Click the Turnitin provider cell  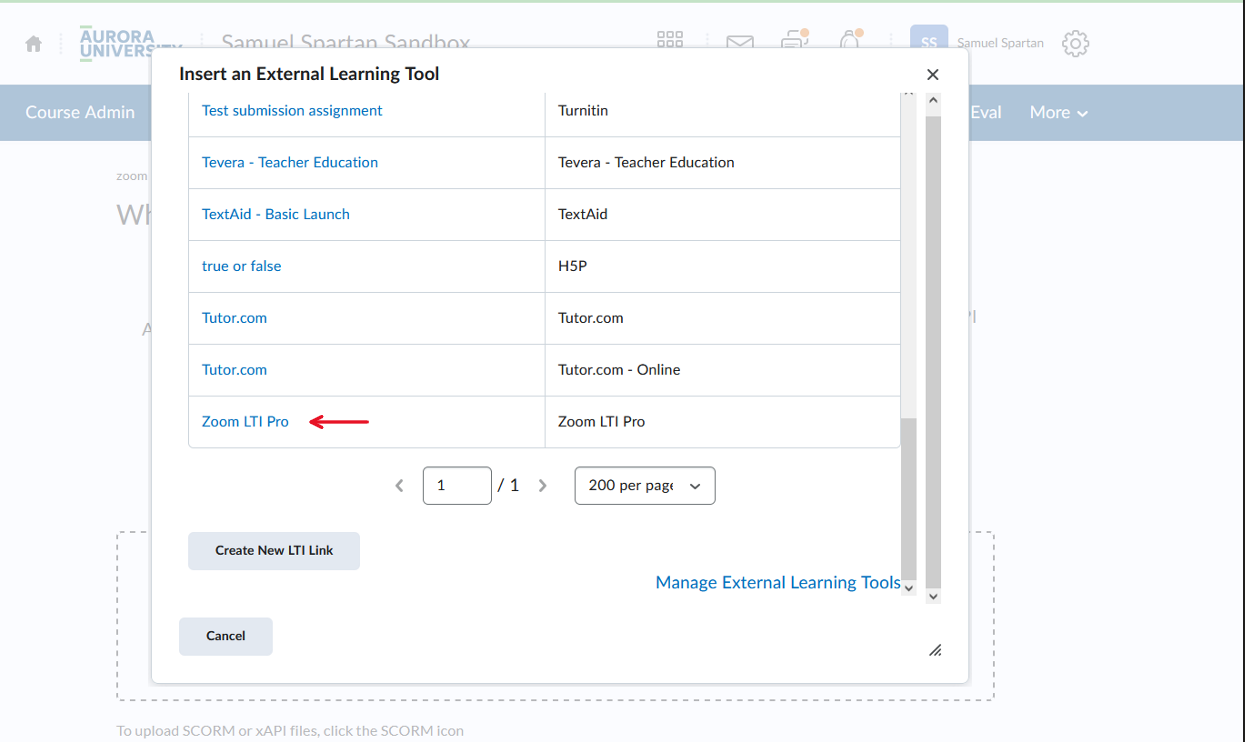[722, 110]
